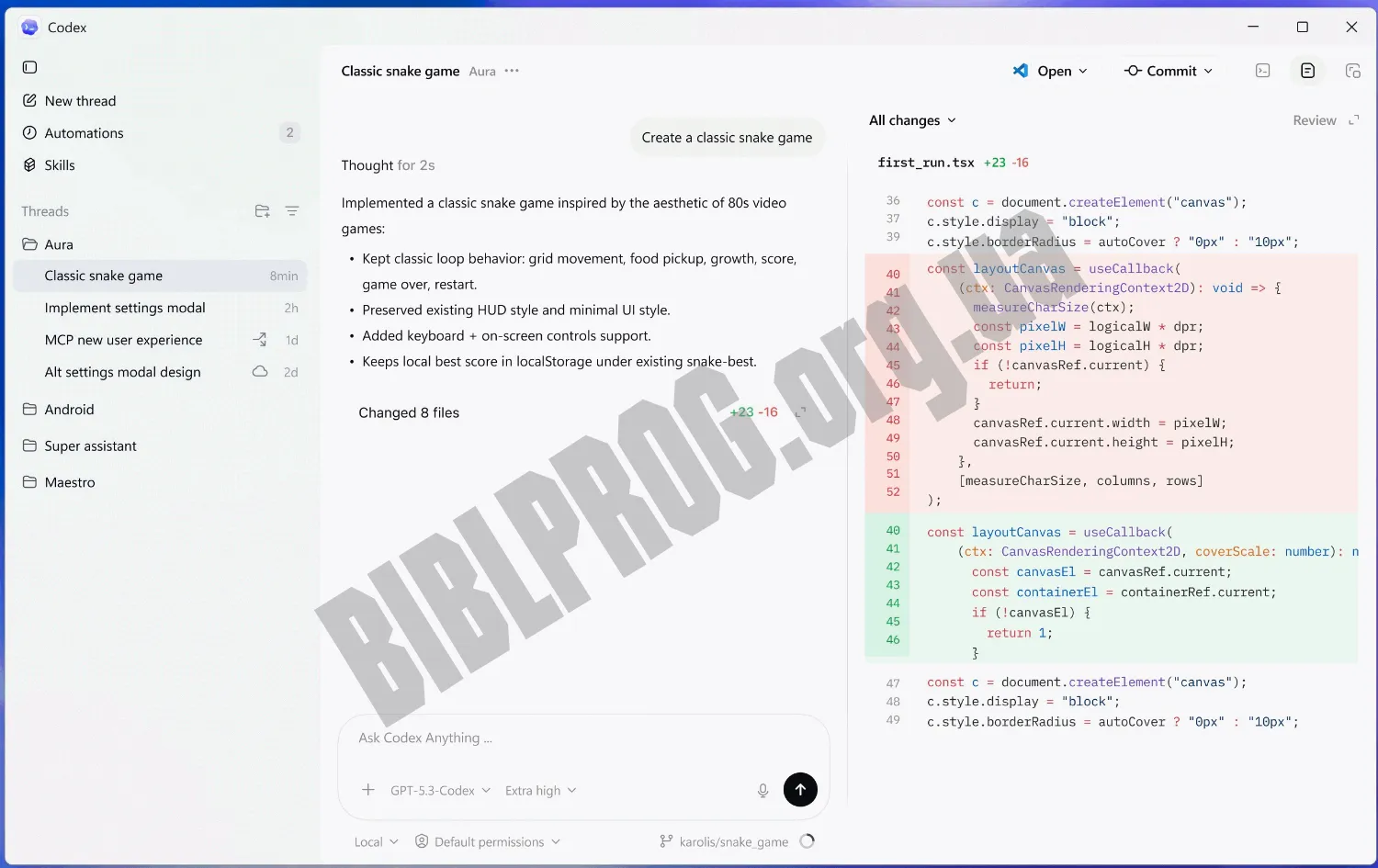Click the Automations count badge 2
The width and height of the screenshot is (1378, 868).
coord(289,133)
